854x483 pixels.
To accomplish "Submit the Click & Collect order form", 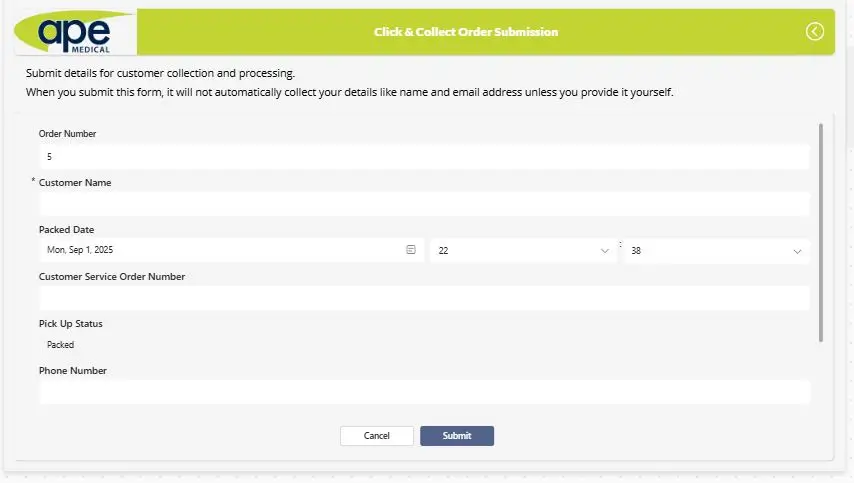I will tap(457, 436).
